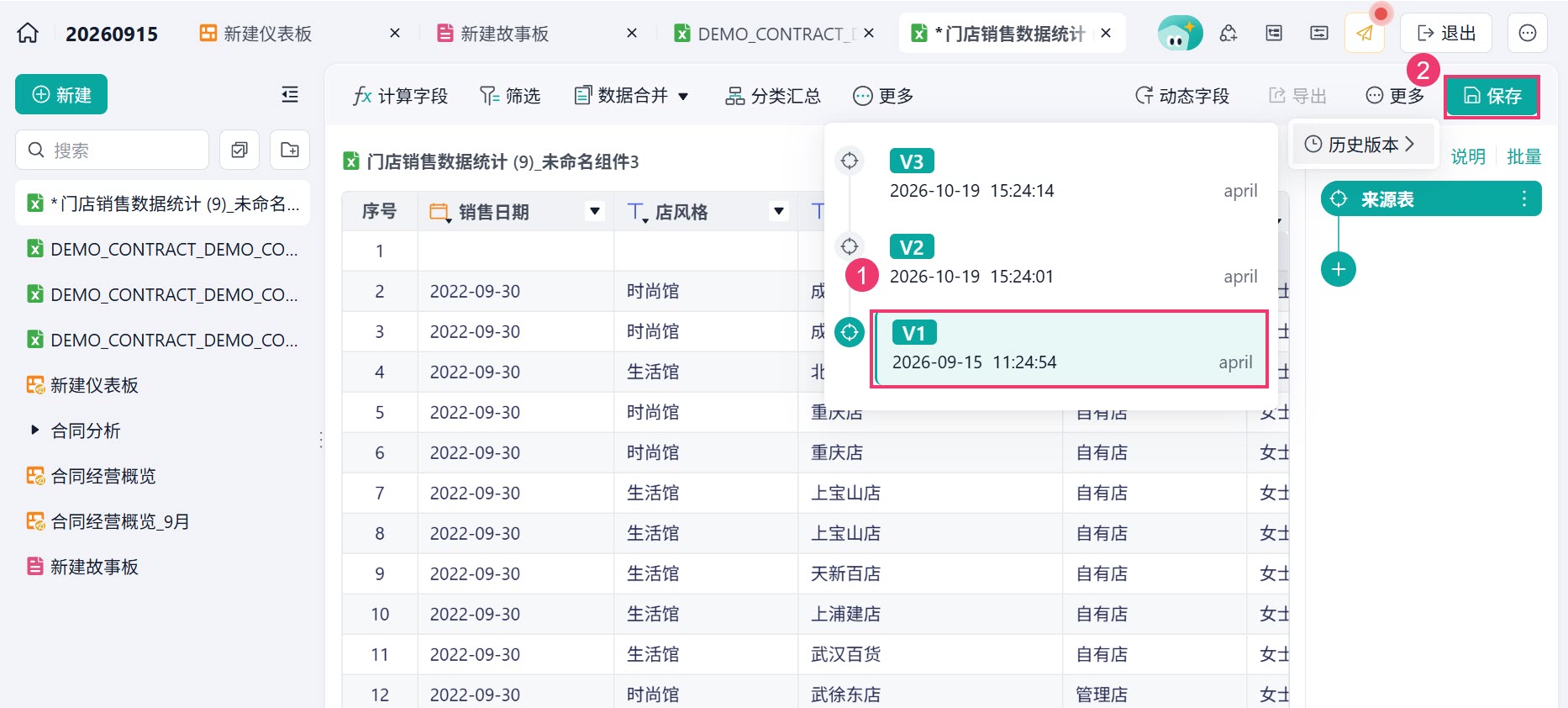Screen dimensions: 1568x708
Task: Click the 动态字段 tool
Action: [1182, 96]
